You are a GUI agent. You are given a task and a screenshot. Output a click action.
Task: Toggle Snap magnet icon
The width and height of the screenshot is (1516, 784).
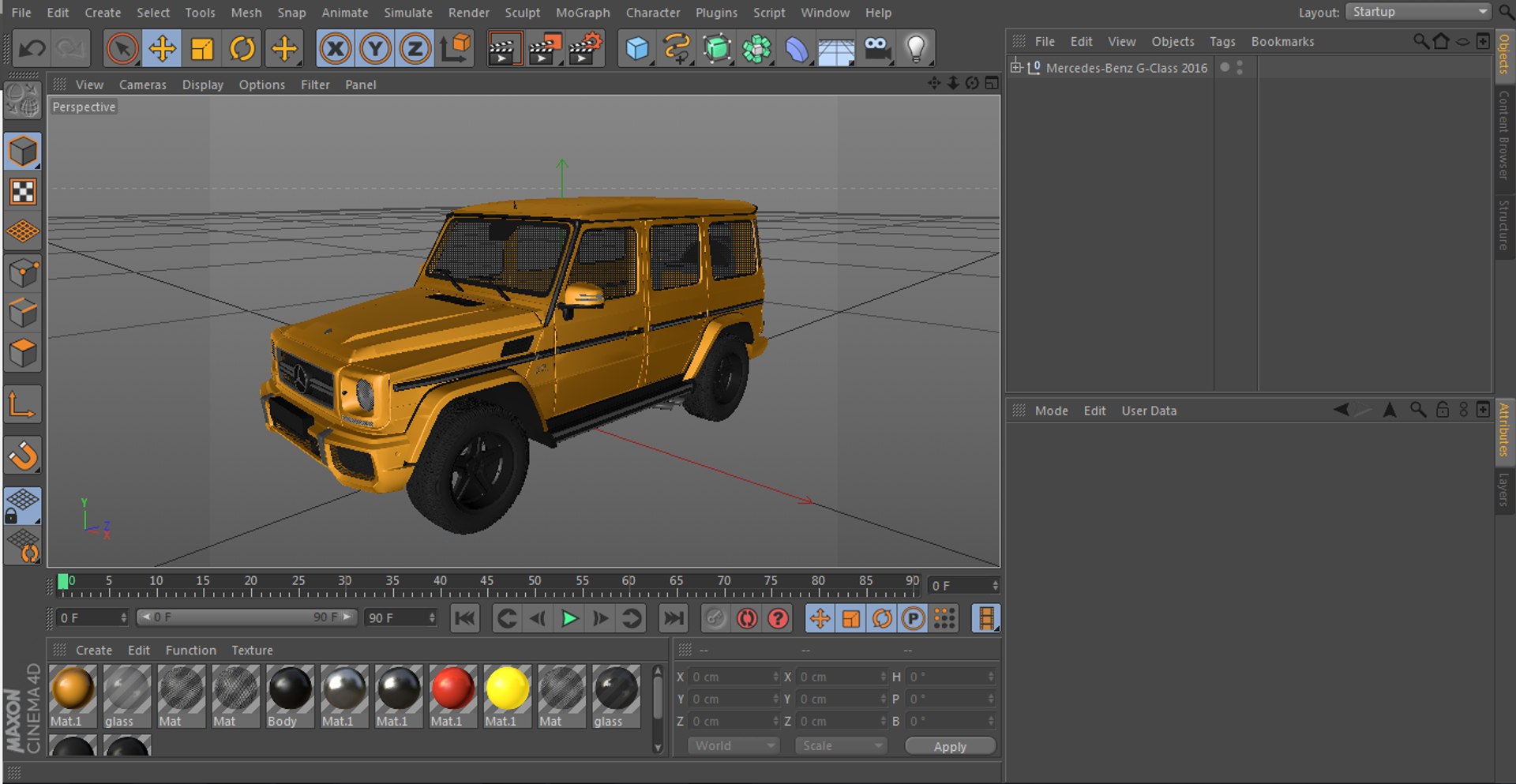pyautogui.click(x=23, y=456)
